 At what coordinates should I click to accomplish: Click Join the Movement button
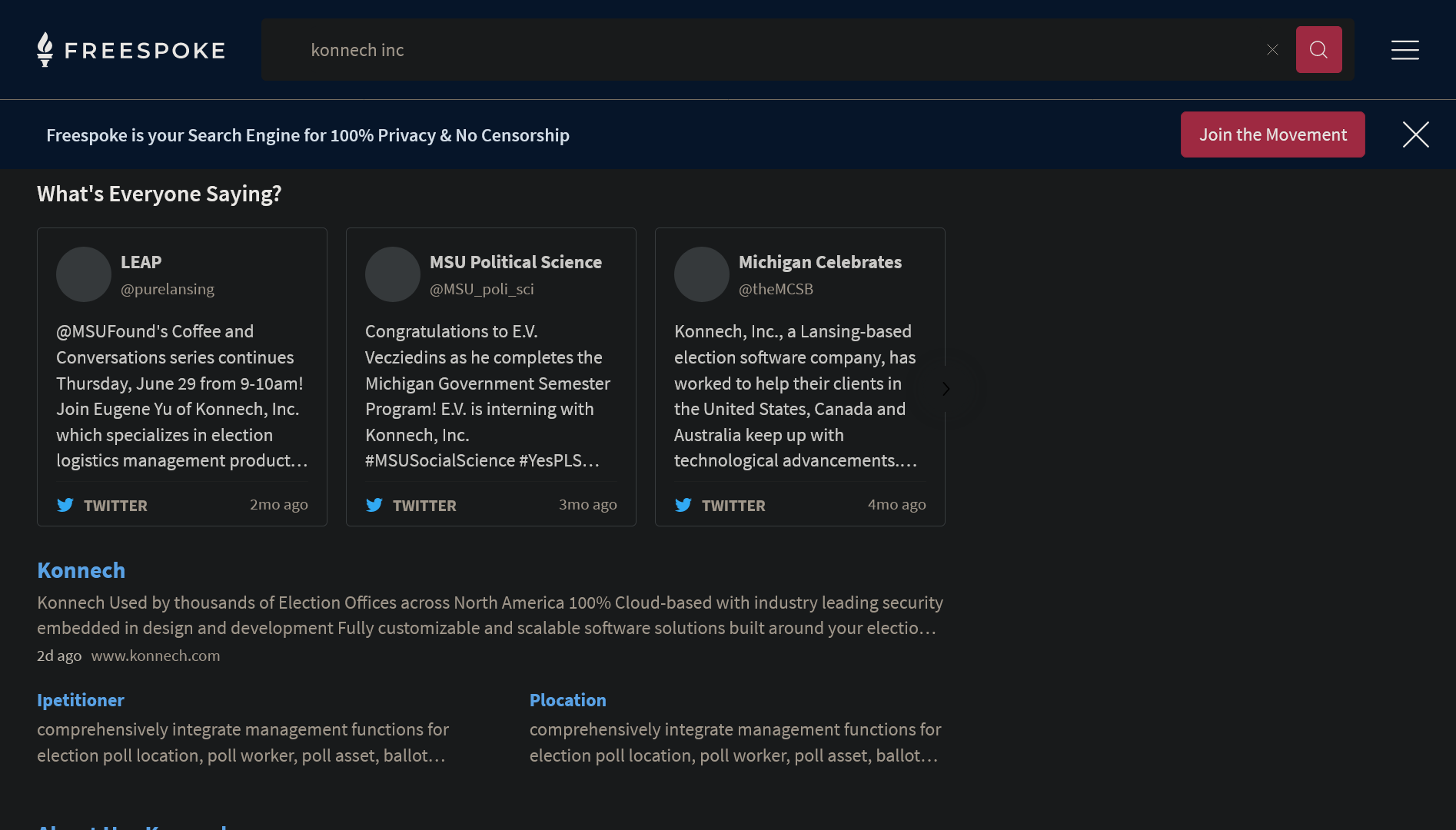point(1272,134)
